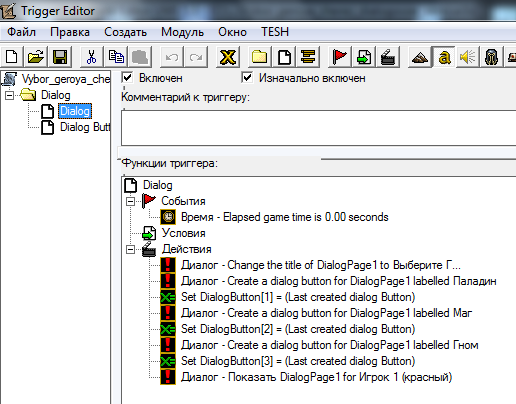The height and width of the screenshot is (404, 516).
Task: Select the Условия node label
Action: click(184, 233)
